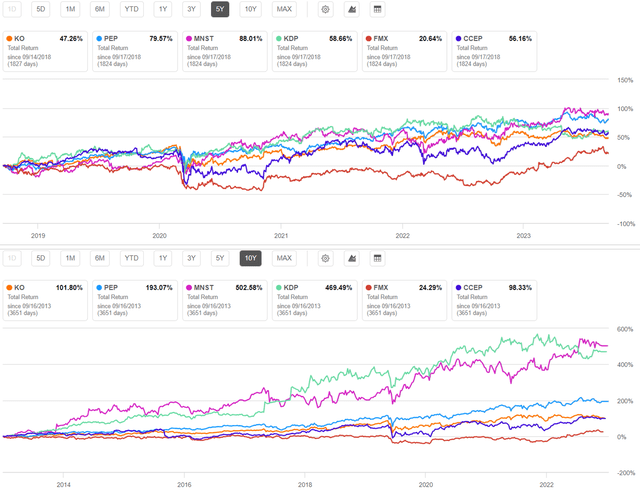Select 5D range on top chart

click(x=41, y=9)
